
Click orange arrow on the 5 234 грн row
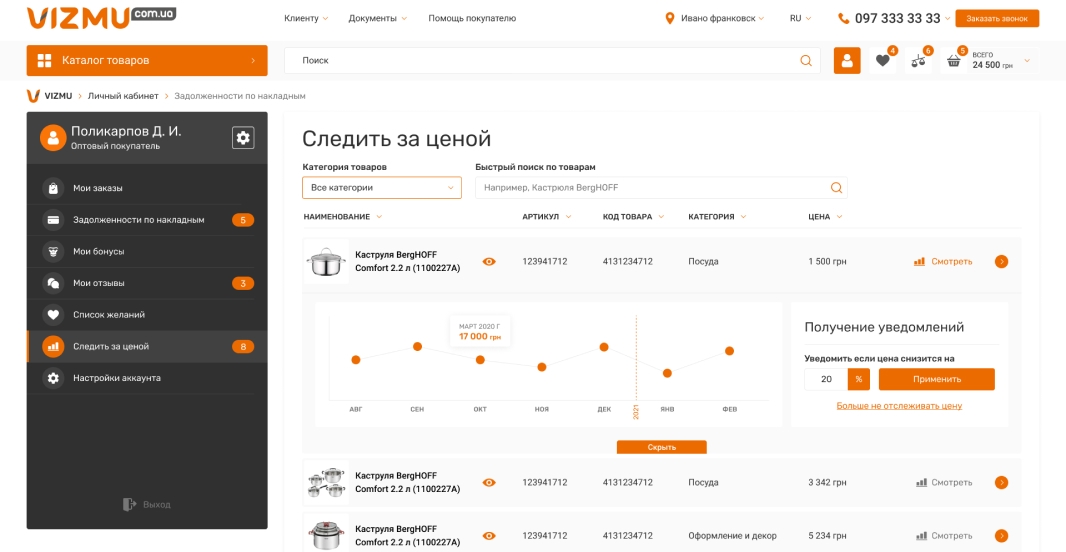point(1001,536)
